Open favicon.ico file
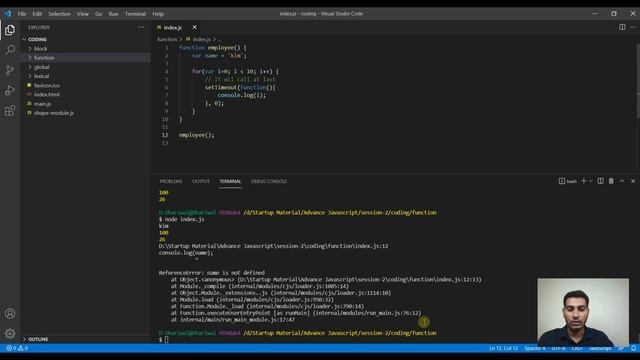640x360 pixels. click(47, 86)
